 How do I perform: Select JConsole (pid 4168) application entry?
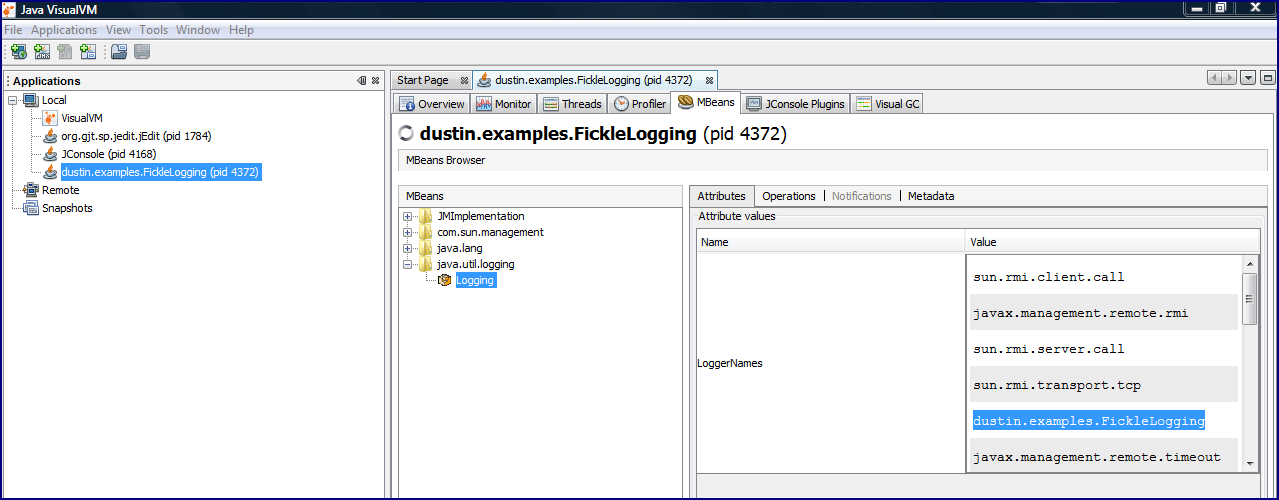click(x=109, y=154)
